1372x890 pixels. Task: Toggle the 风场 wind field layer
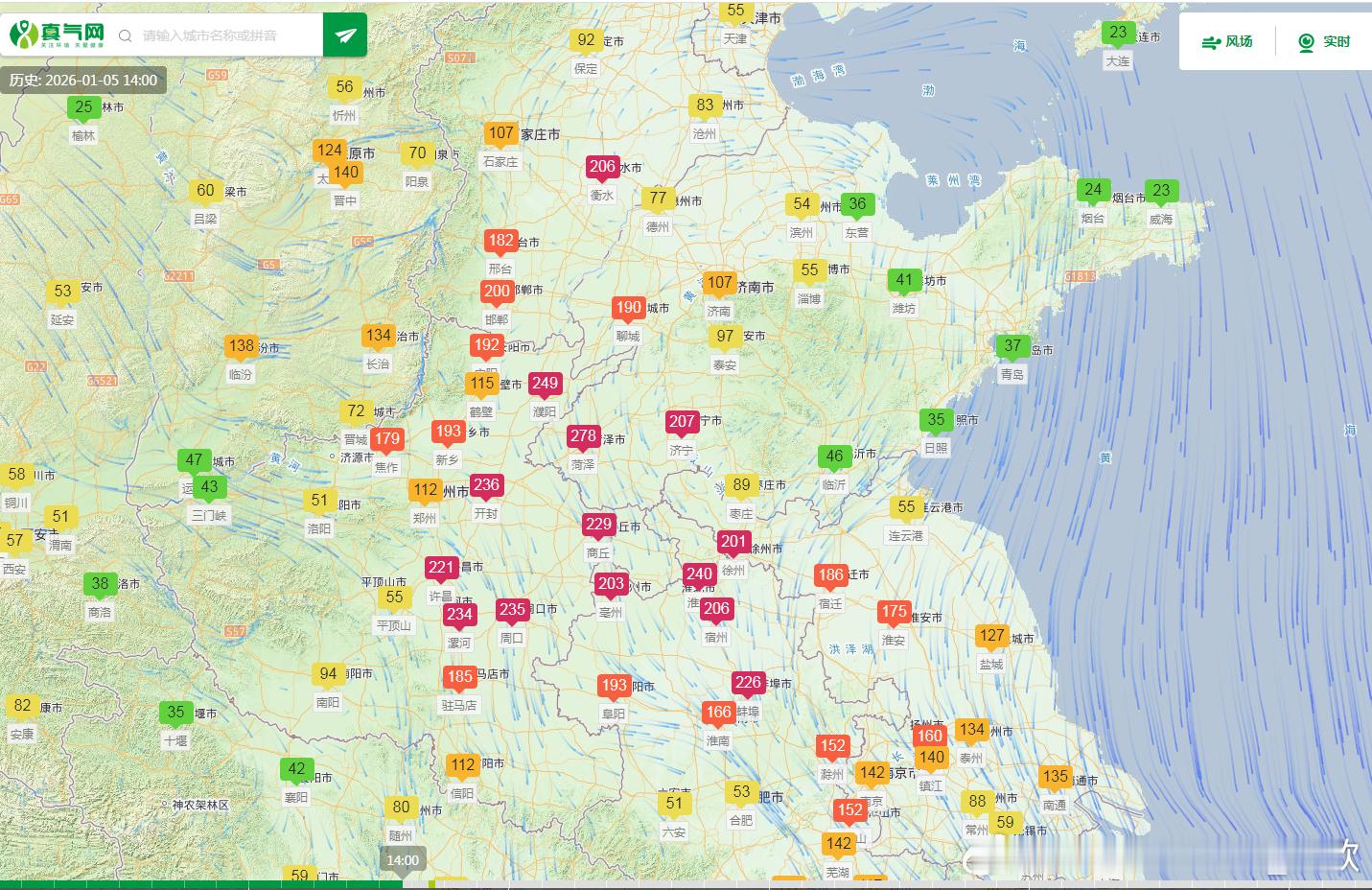tap(1227, 41)
